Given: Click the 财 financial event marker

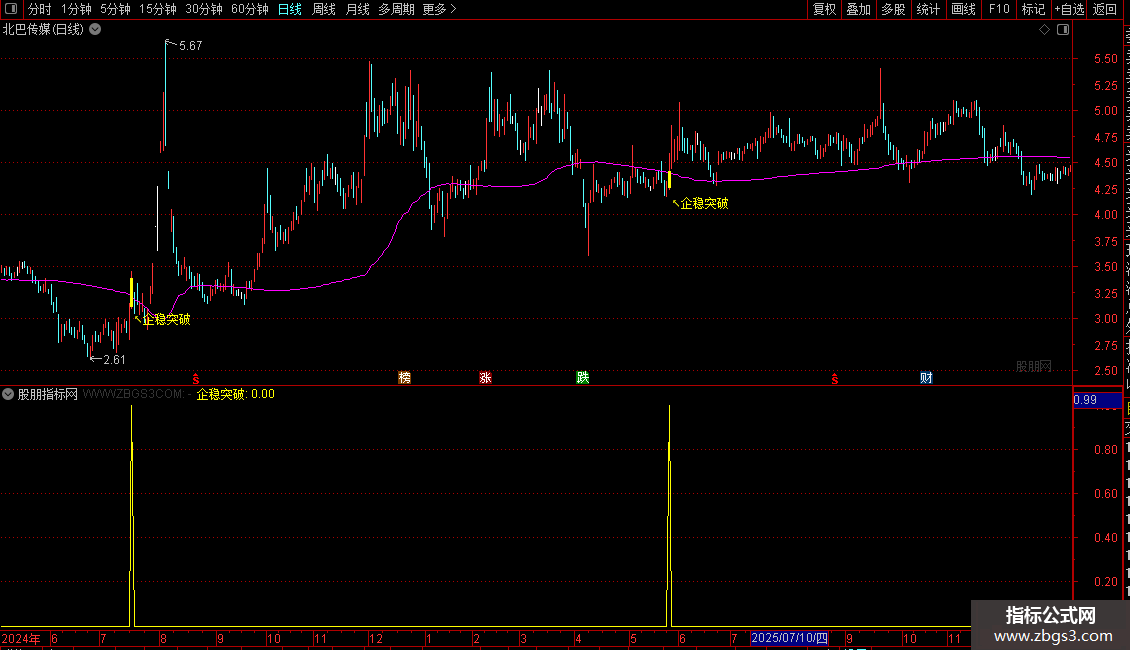Looking at the screenshot, I should [926, 378].
